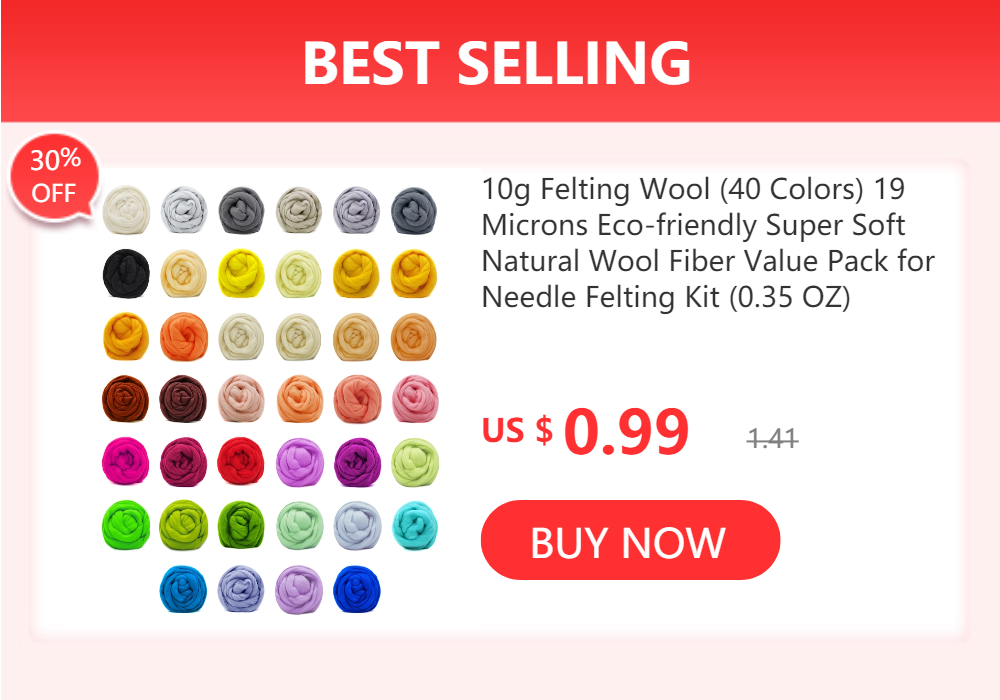
Task: Pick the red wool ball
Action: [240, 461]
